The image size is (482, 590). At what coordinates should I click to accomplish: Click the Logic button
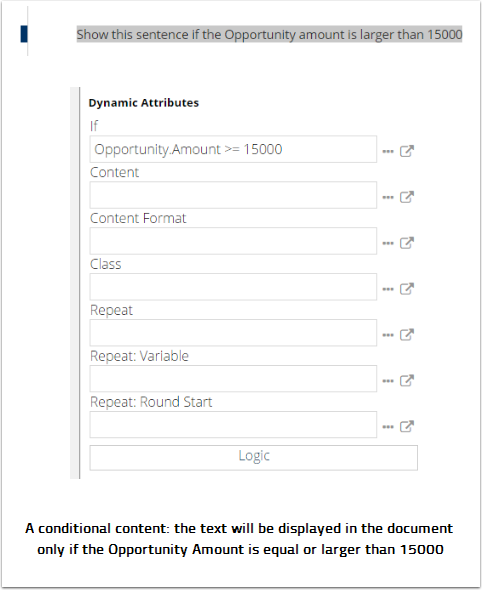click(x=254, y=458)
